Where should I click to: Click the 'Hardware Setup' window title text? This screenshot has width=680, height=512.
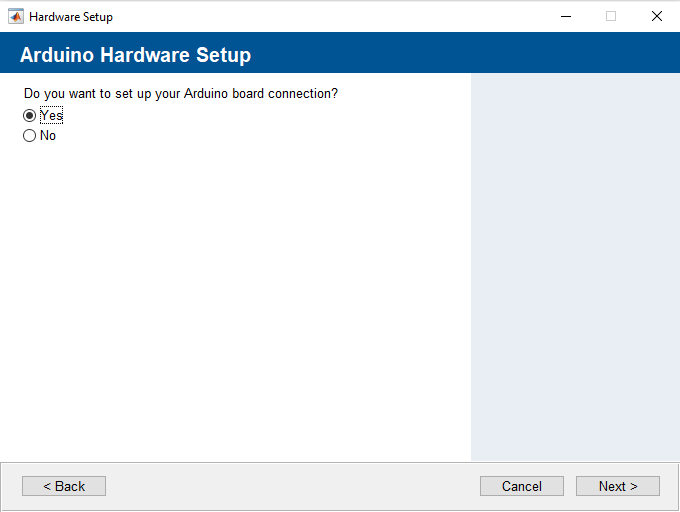click(71, 17)
